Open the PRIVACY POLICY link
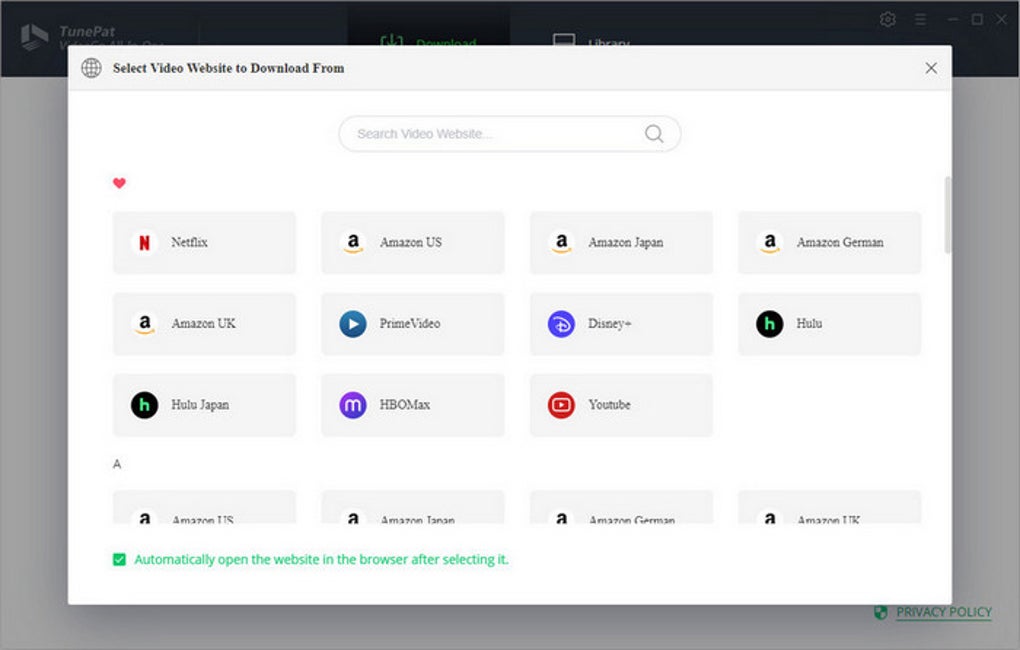 (943, 612)
